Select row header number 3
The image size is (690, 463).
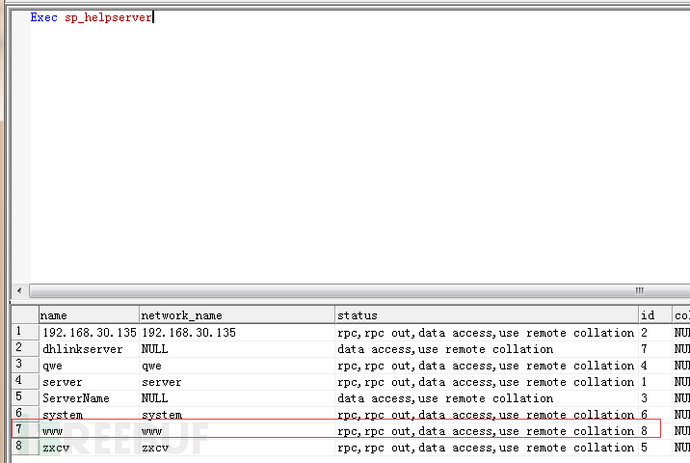pos(25,365)
